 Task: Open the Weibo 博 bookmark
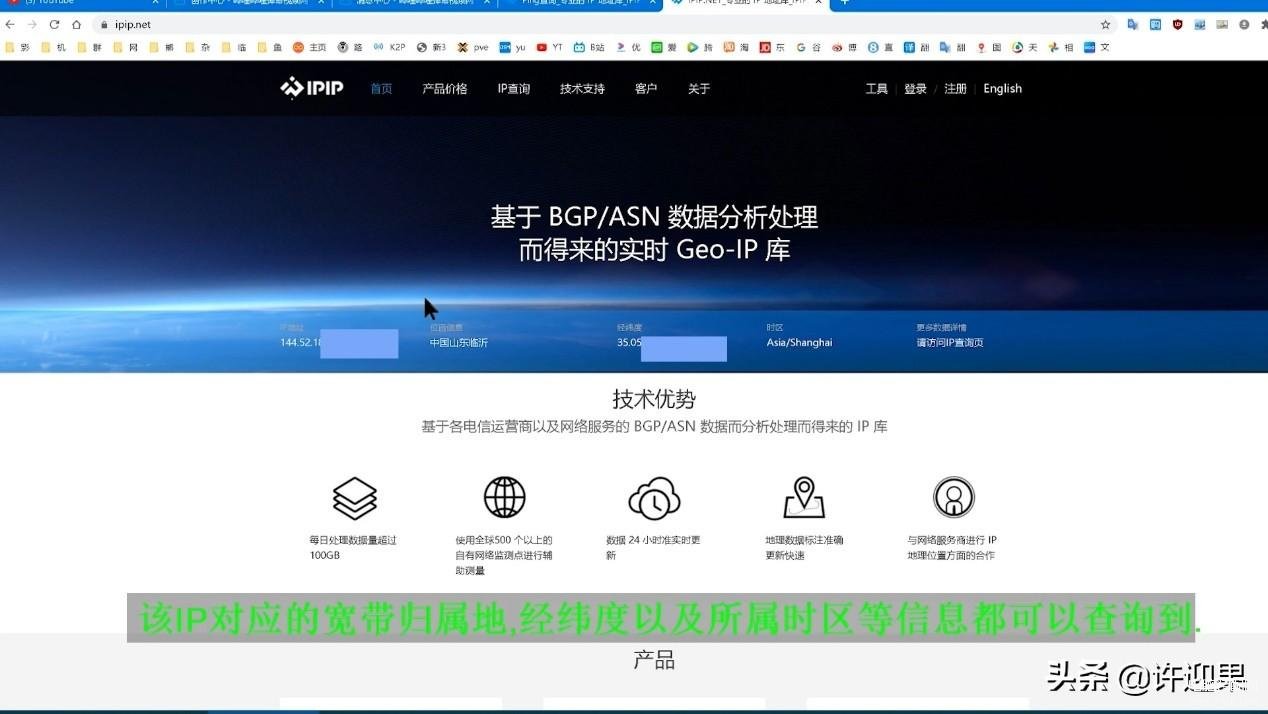[x=845, y=47]
